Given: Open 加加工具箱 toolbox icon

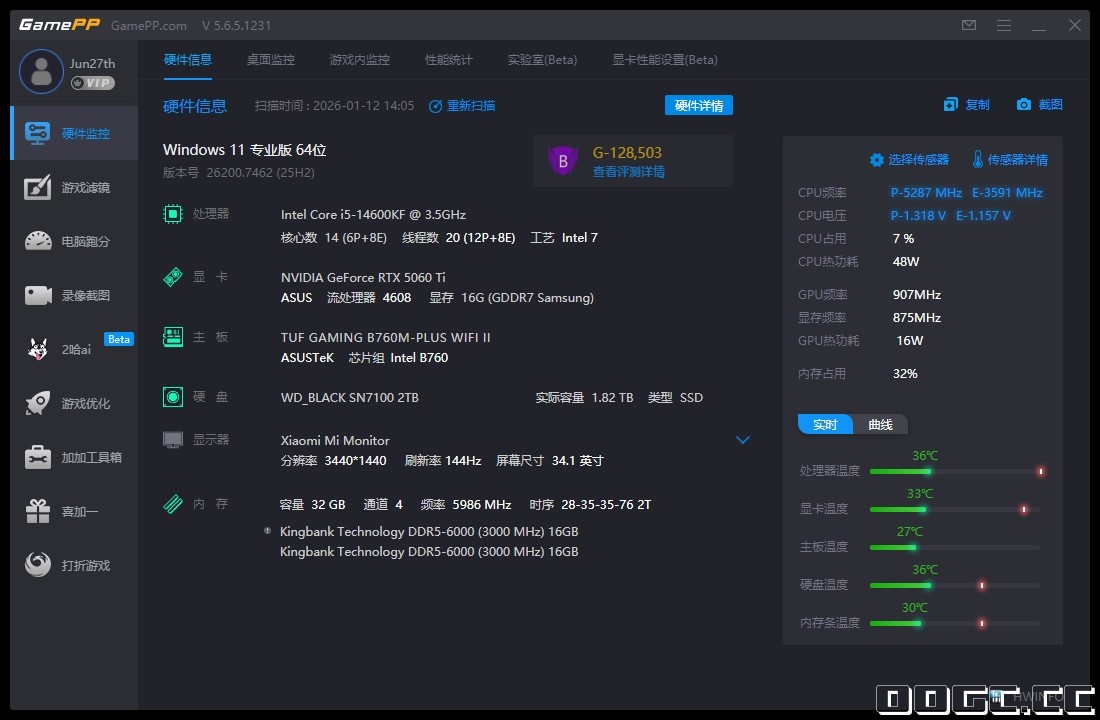Looking at the screenshot, I should [38, 457].
